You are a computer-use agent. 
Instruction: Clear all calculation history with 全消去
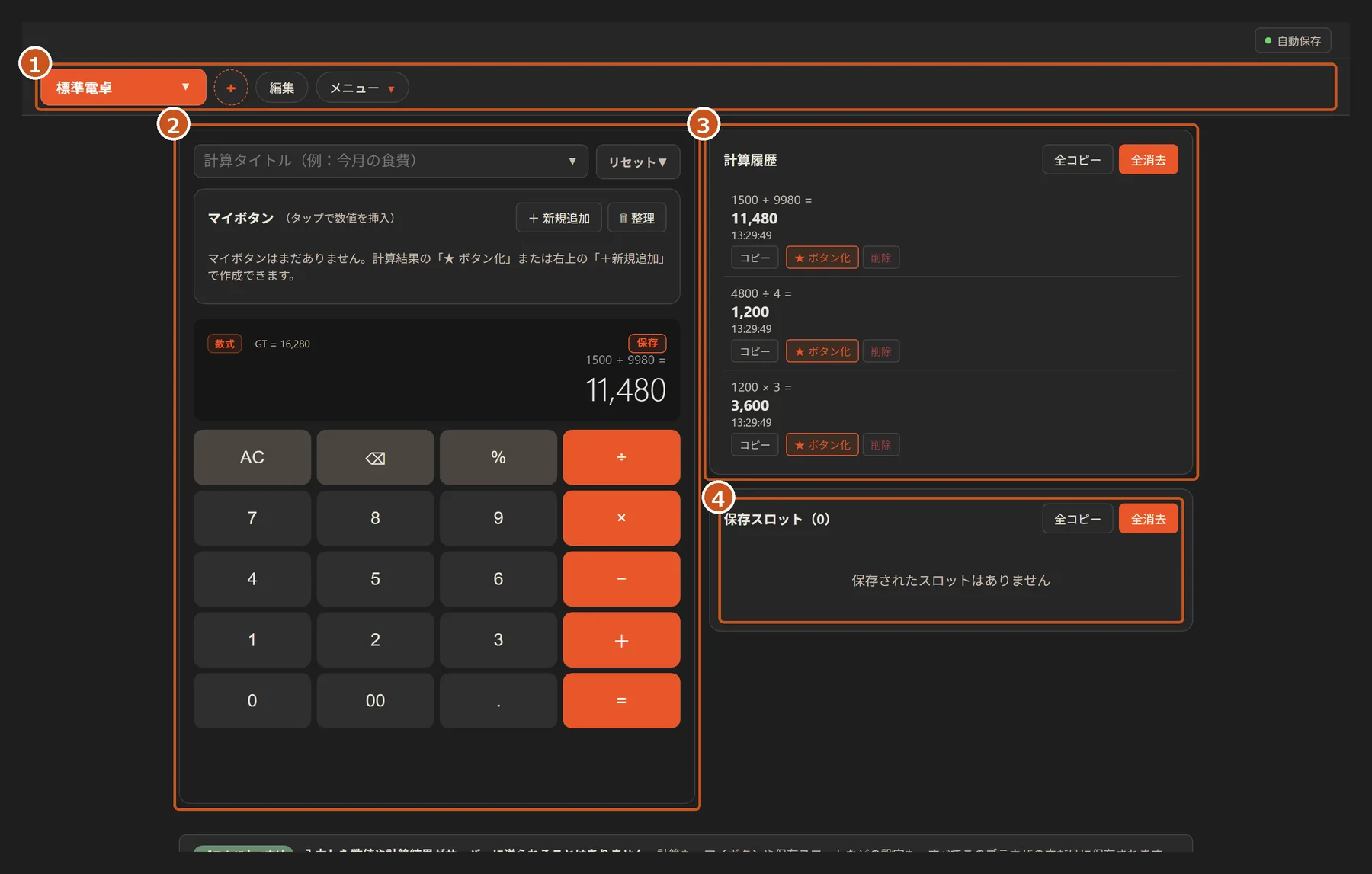point(1148,160)
